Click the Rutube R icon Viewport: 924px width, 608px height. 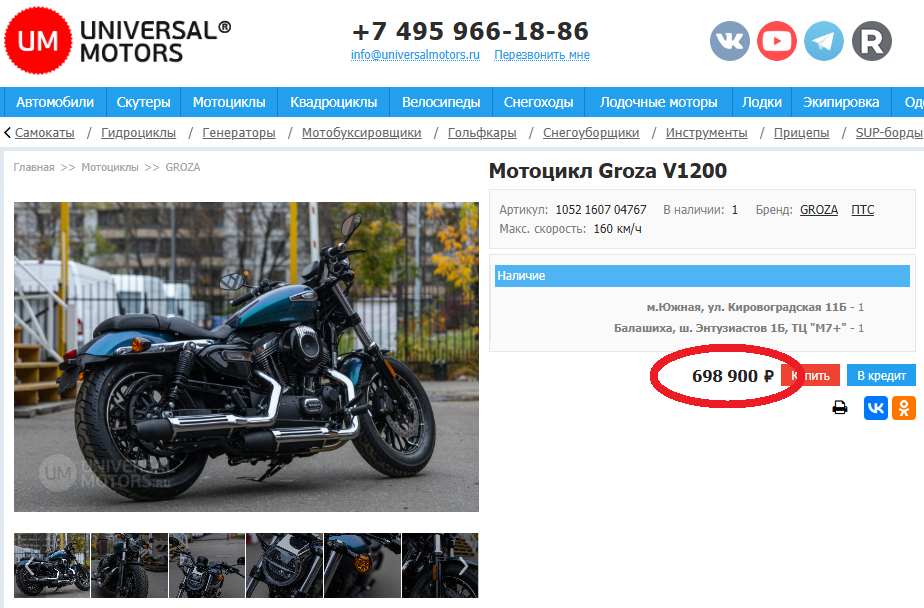872,41
